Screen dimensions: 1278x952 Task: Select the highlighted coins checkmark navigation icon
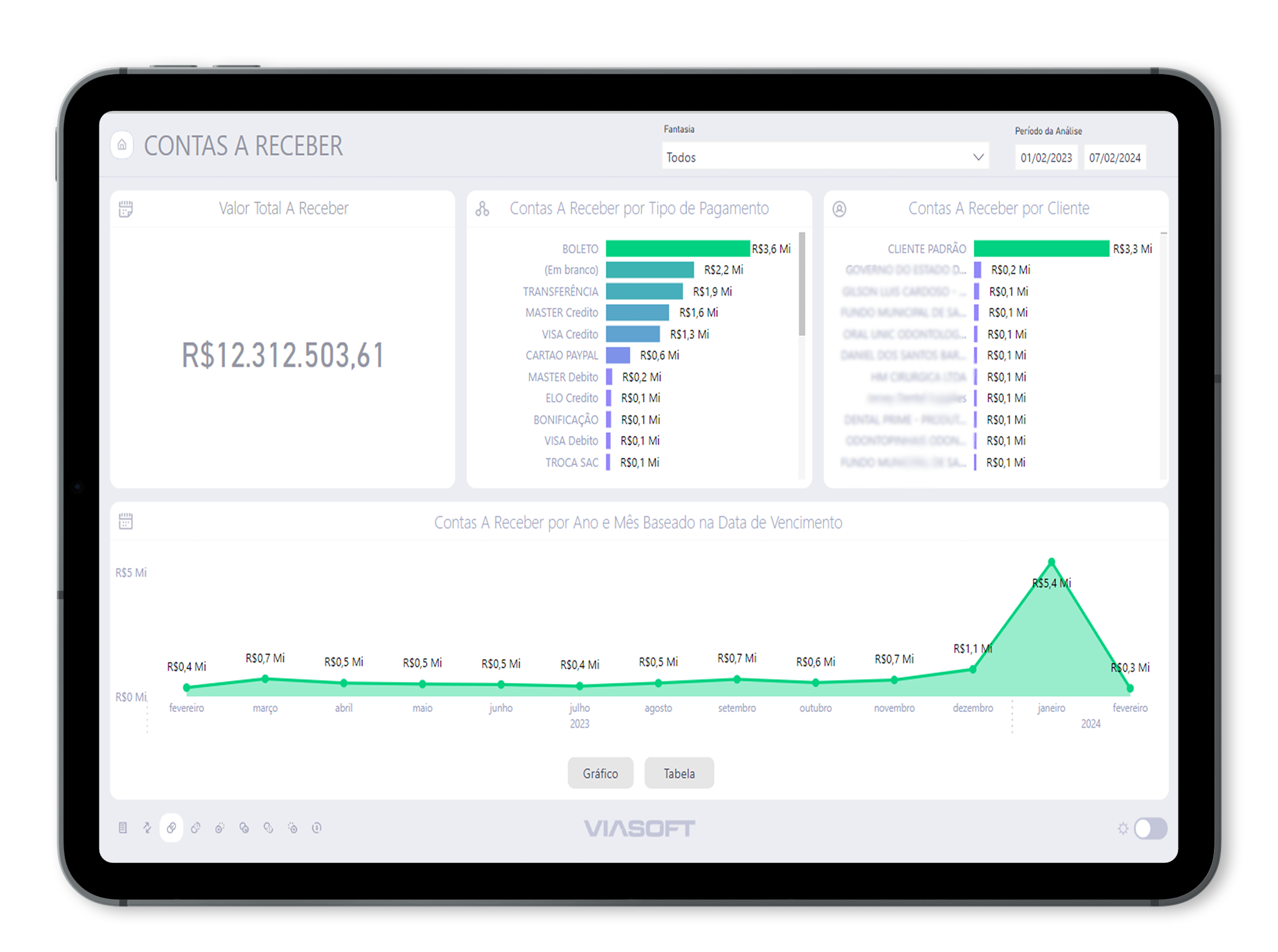[171, 827]
